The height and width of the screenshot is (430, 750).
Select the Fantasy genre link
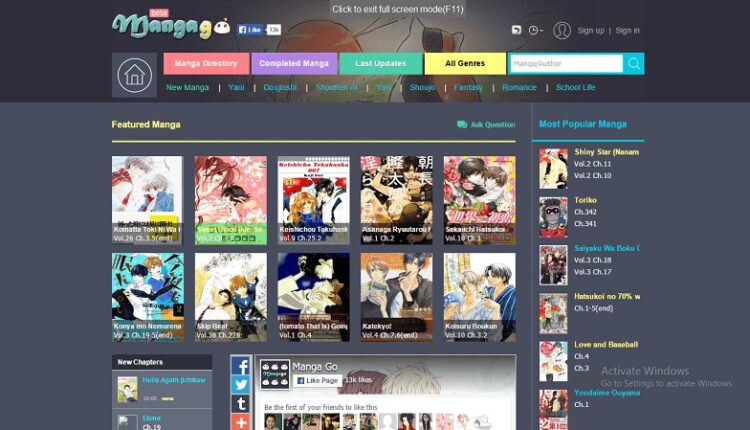click(x=468, y=88)
